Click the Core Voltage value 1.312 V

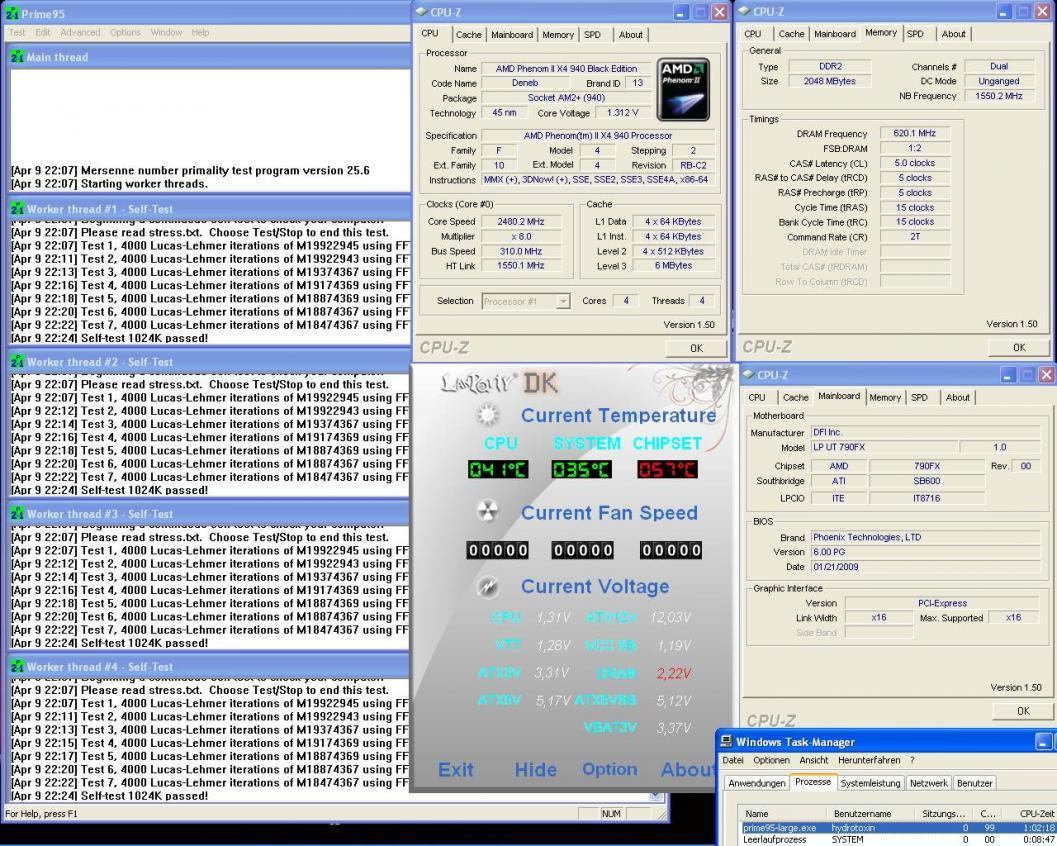622,113
